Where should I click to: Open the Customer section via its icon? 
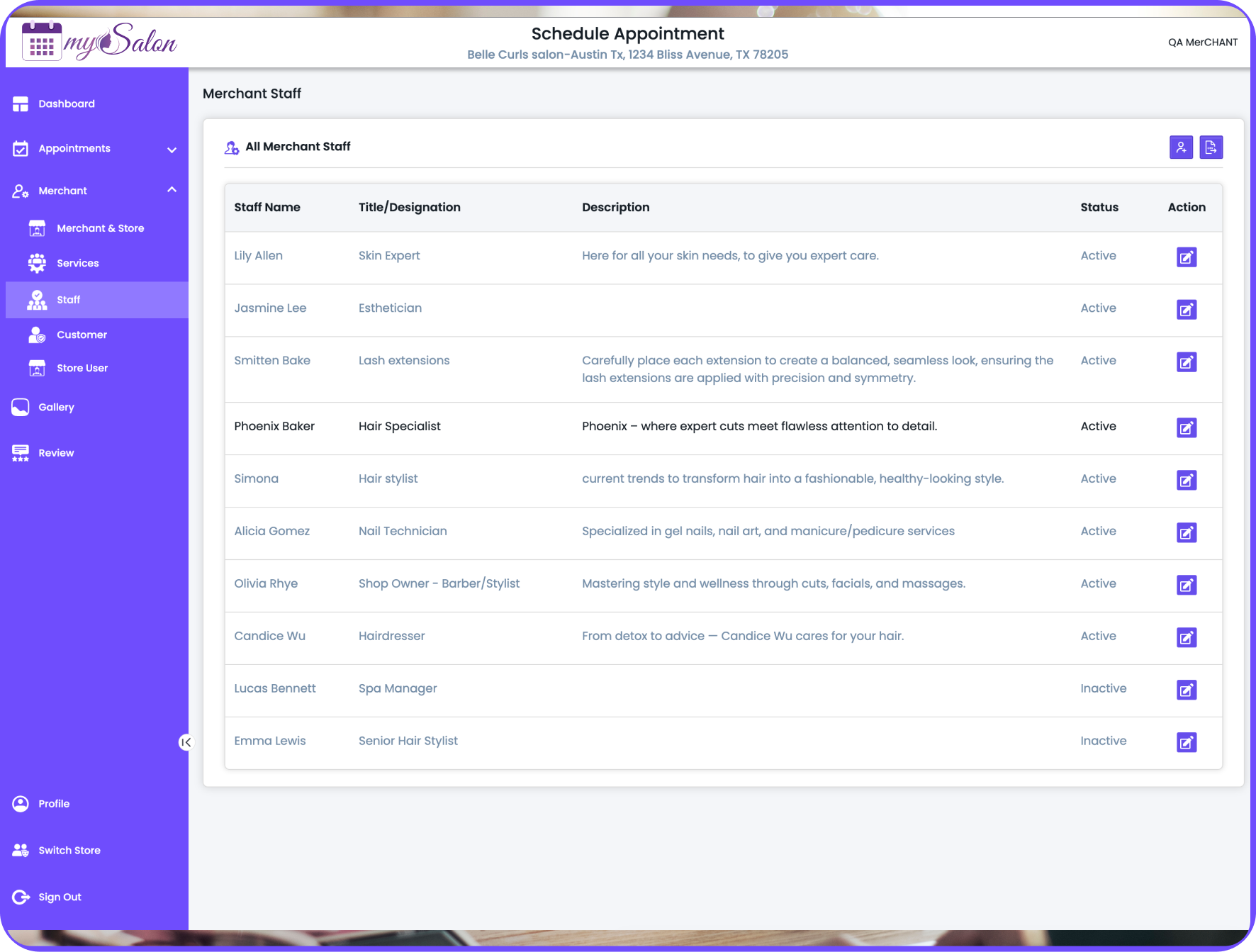pyautogui.click(x=36, y=335)
